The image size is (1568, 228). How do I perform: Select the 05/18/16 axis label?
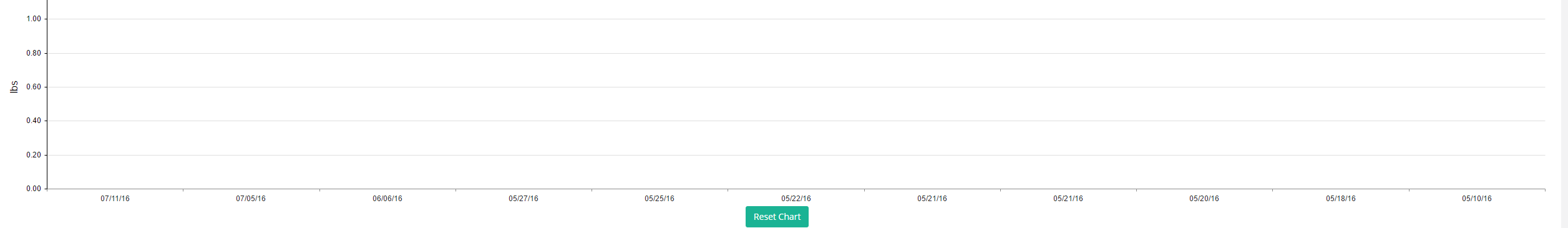click(x=1341, y=199)
